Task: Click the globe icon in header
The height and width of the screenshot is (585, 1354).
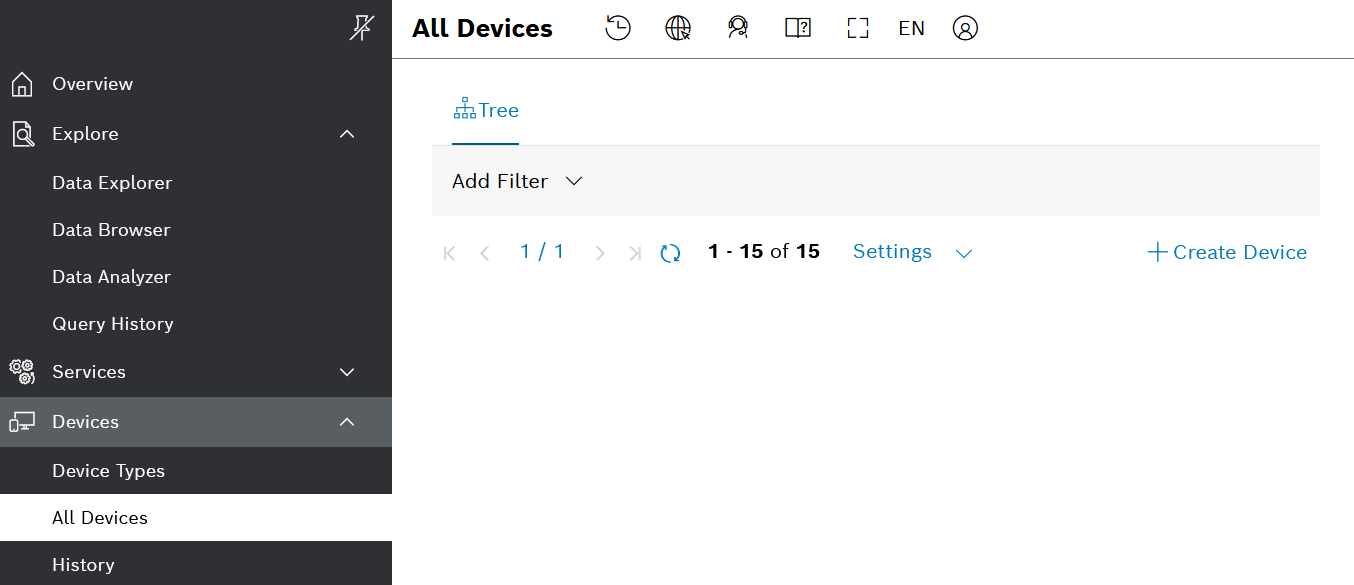Action: pyautogui.click(x=678, y=28)
